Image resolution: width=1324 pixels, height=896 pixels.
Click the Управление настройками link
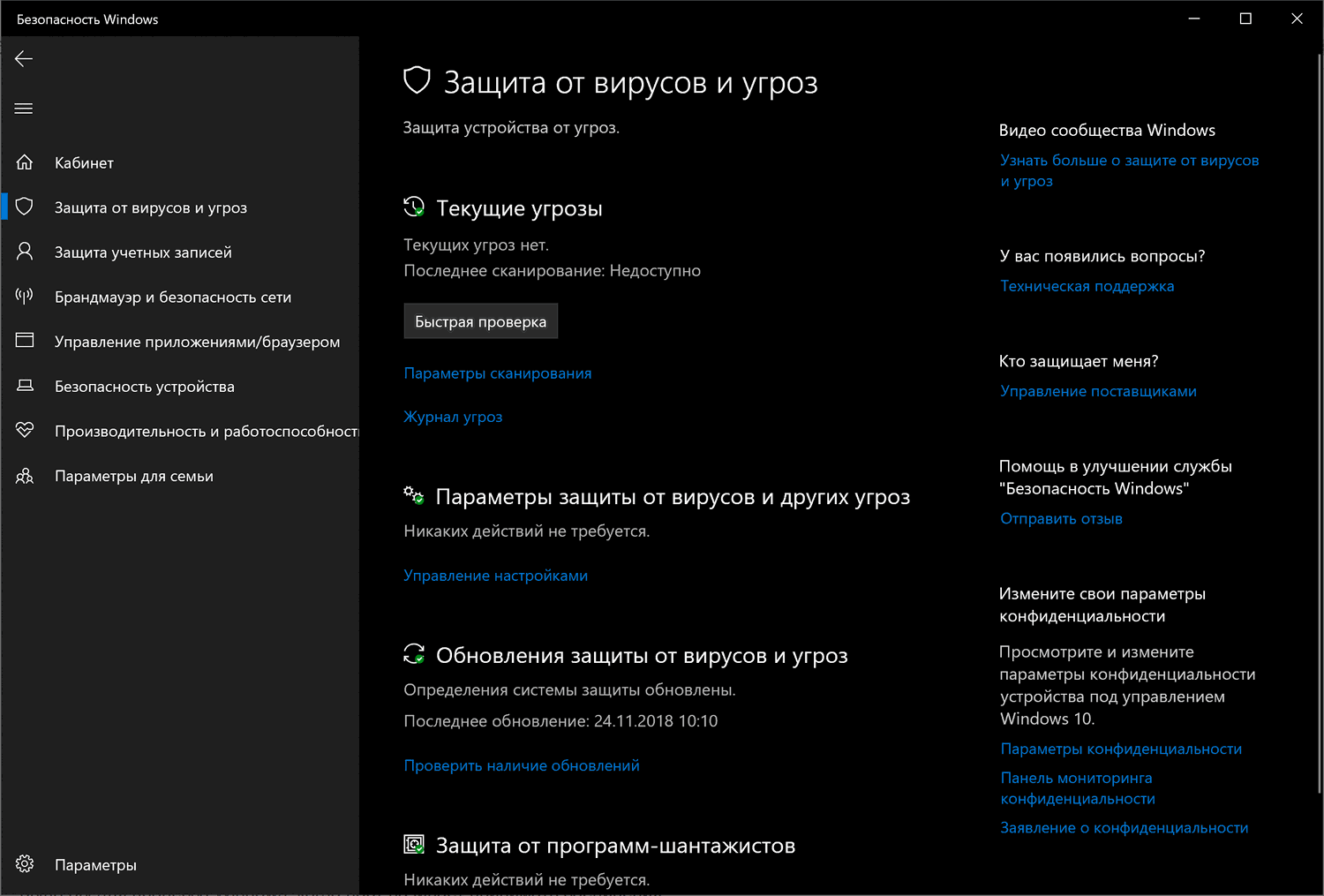(495, 576)
